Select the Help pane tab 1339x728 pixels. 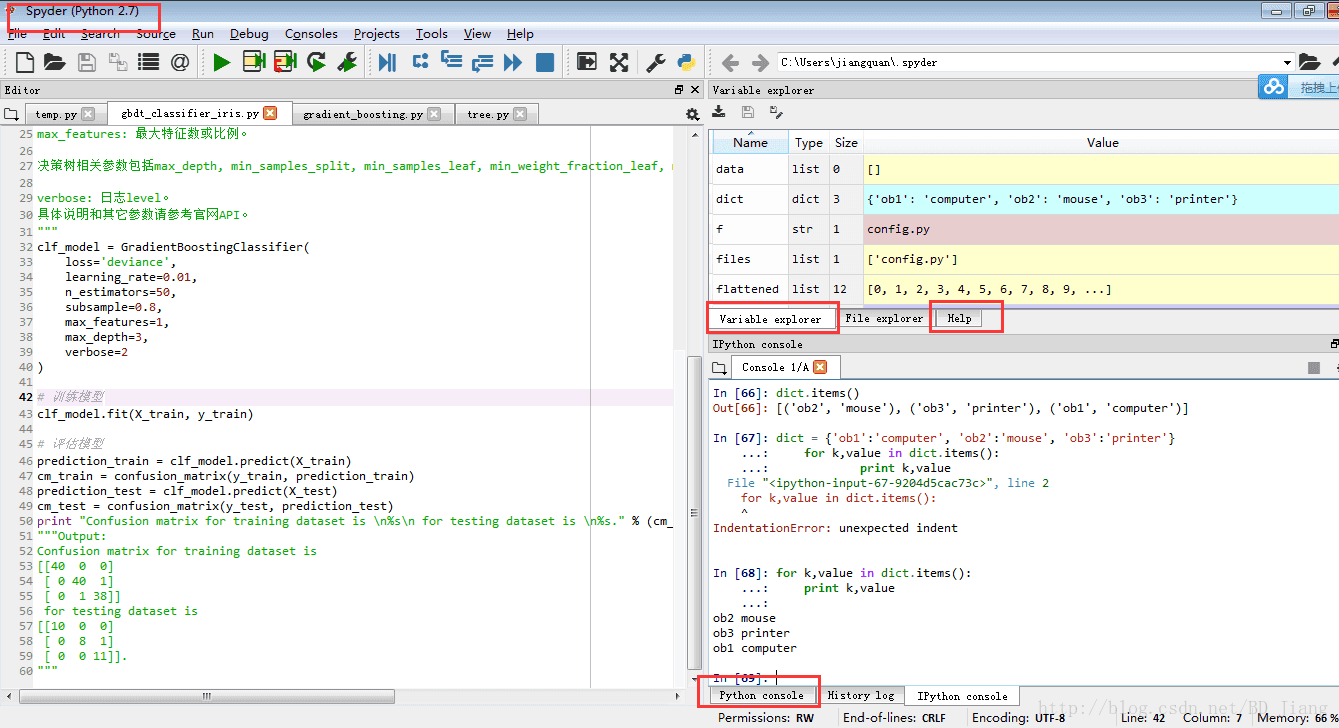(959, 318)
